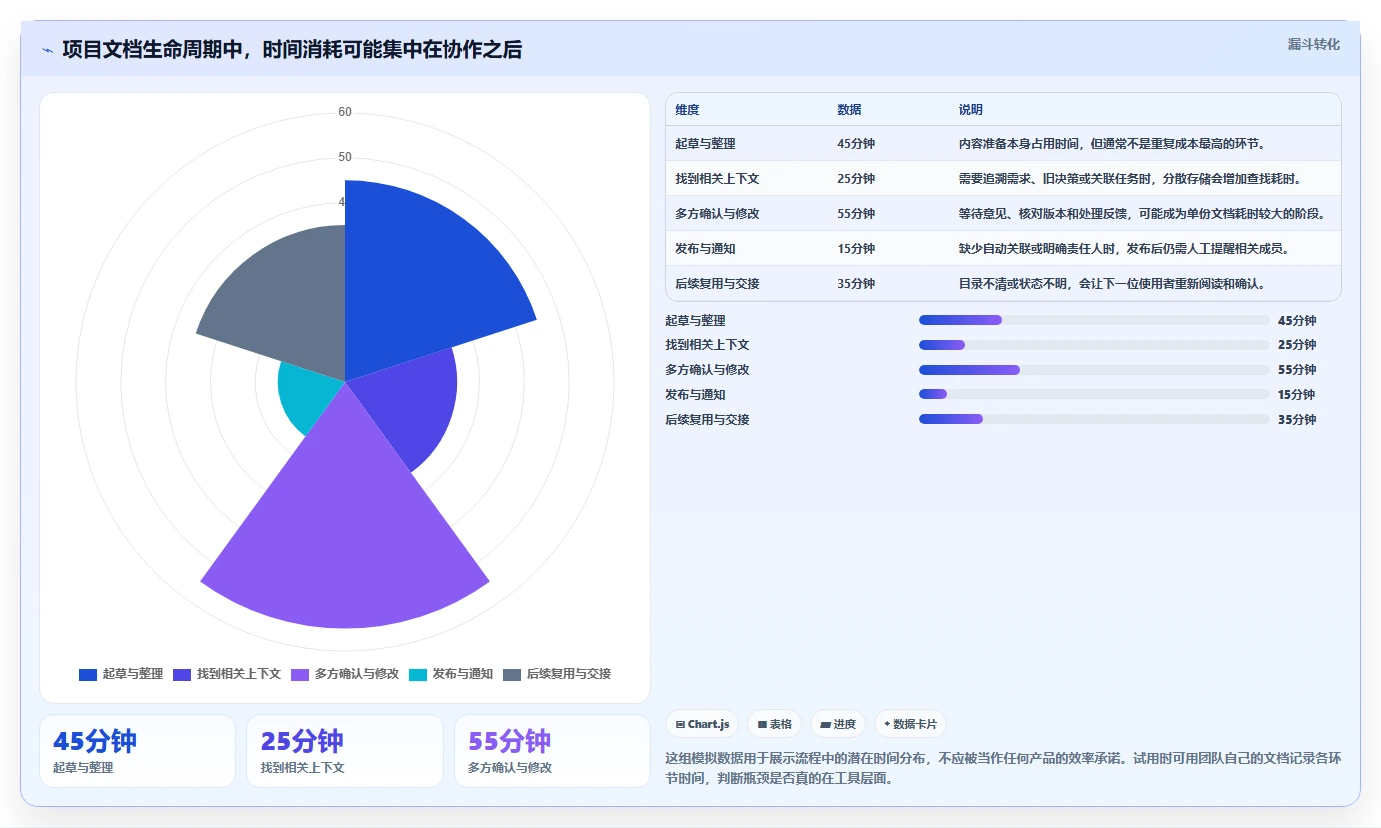Click the axis tick label 50
The width and height of the screenshot is (1381, 828).
pos(345,157)
